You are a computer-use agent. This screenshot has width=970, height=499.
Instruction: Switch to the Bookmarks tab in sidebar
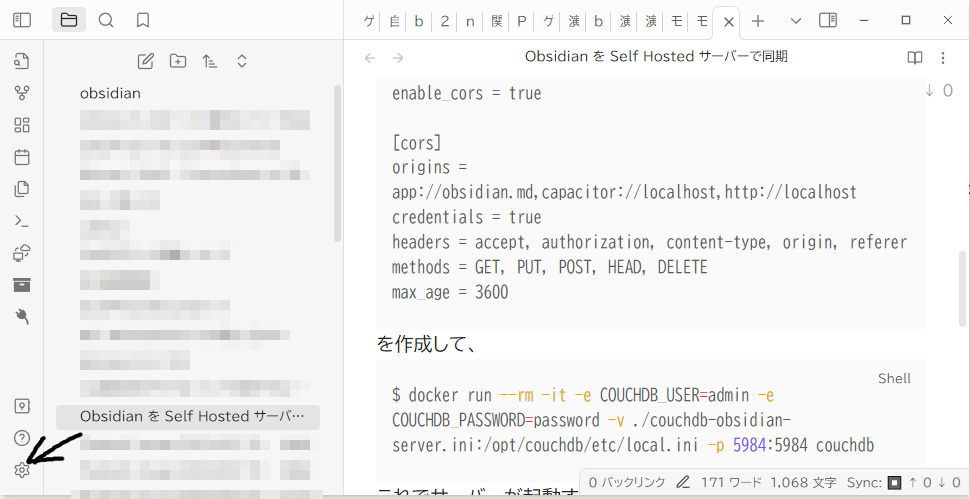coord(143,20)
